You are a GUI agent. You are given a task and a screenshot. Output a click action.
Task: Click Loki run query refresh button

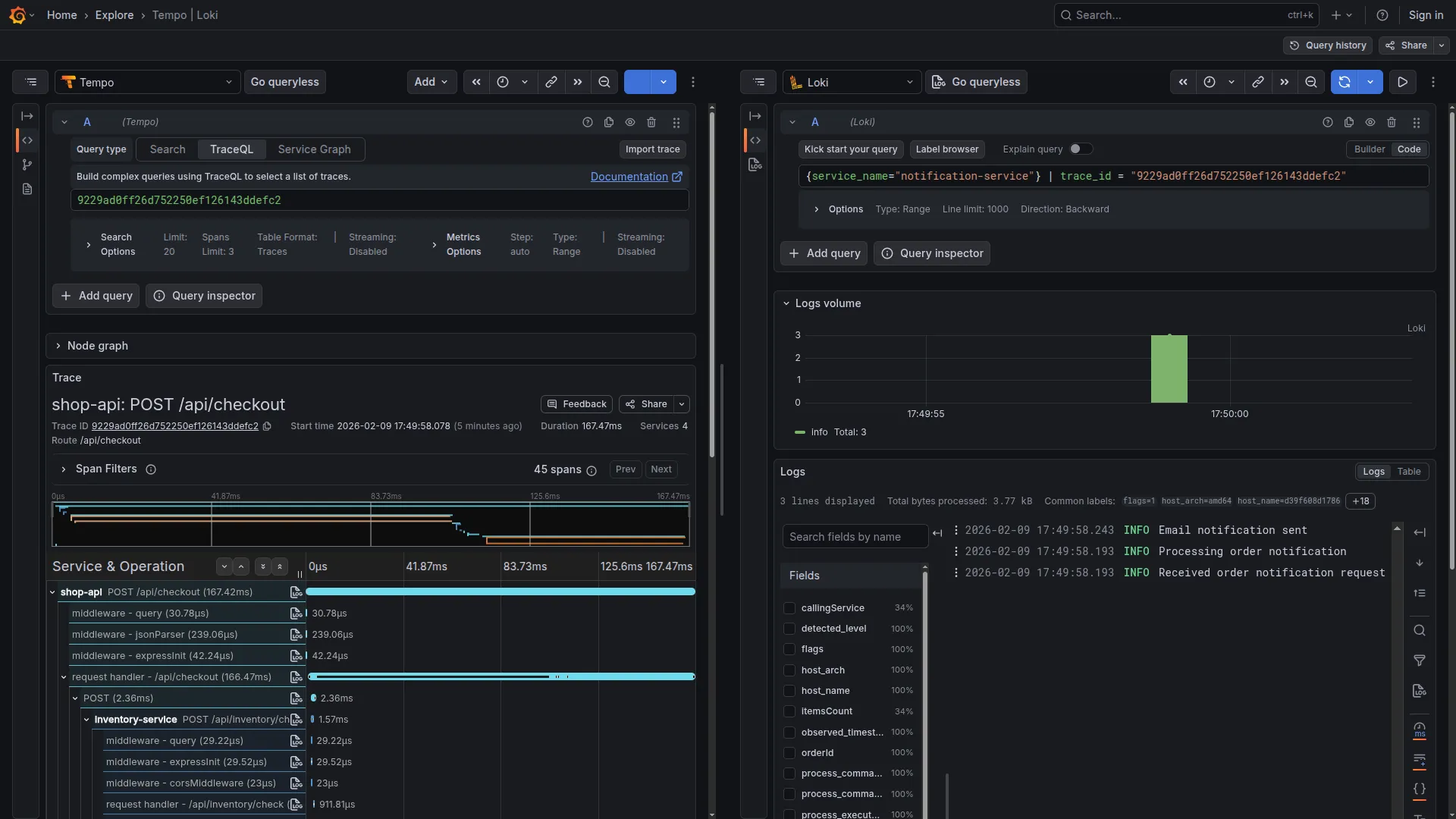click(1345, 82)
